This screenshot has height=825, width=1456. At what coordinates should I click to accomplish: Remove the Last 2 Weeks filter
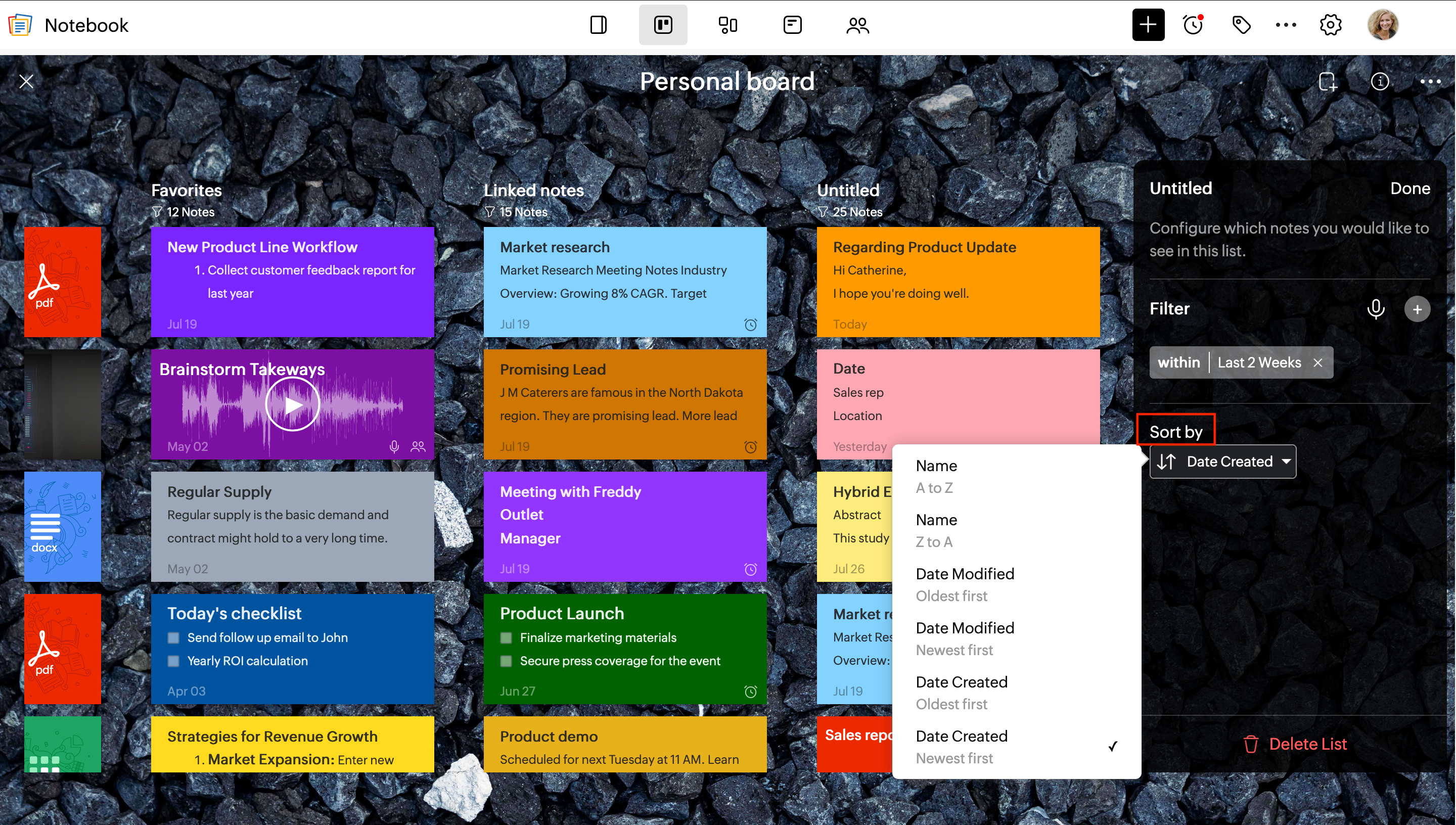click(x=1318, y=362)
